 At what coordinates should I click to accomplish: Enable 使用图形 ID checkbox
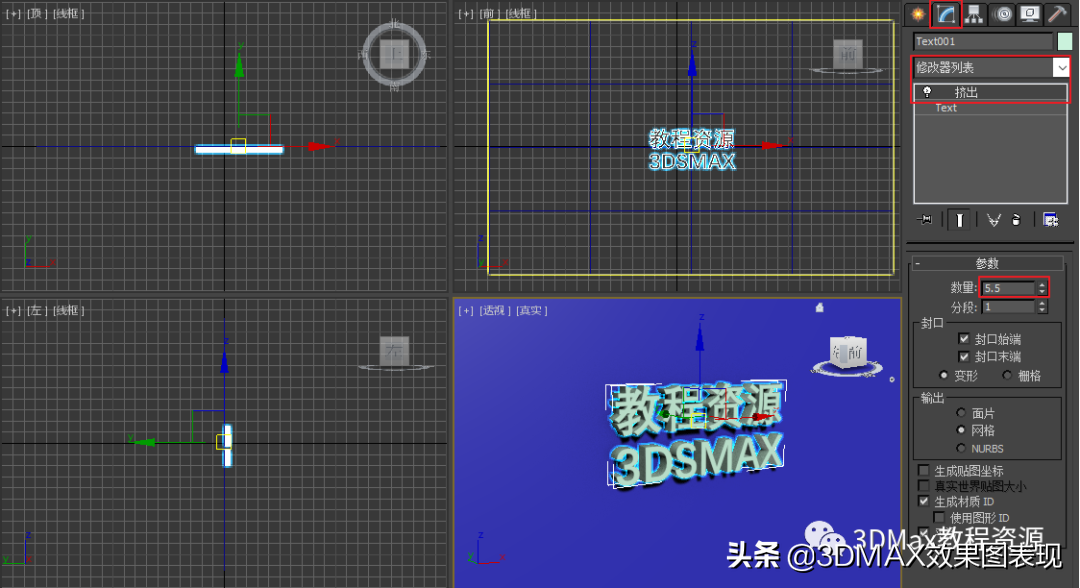click(939, 517)
